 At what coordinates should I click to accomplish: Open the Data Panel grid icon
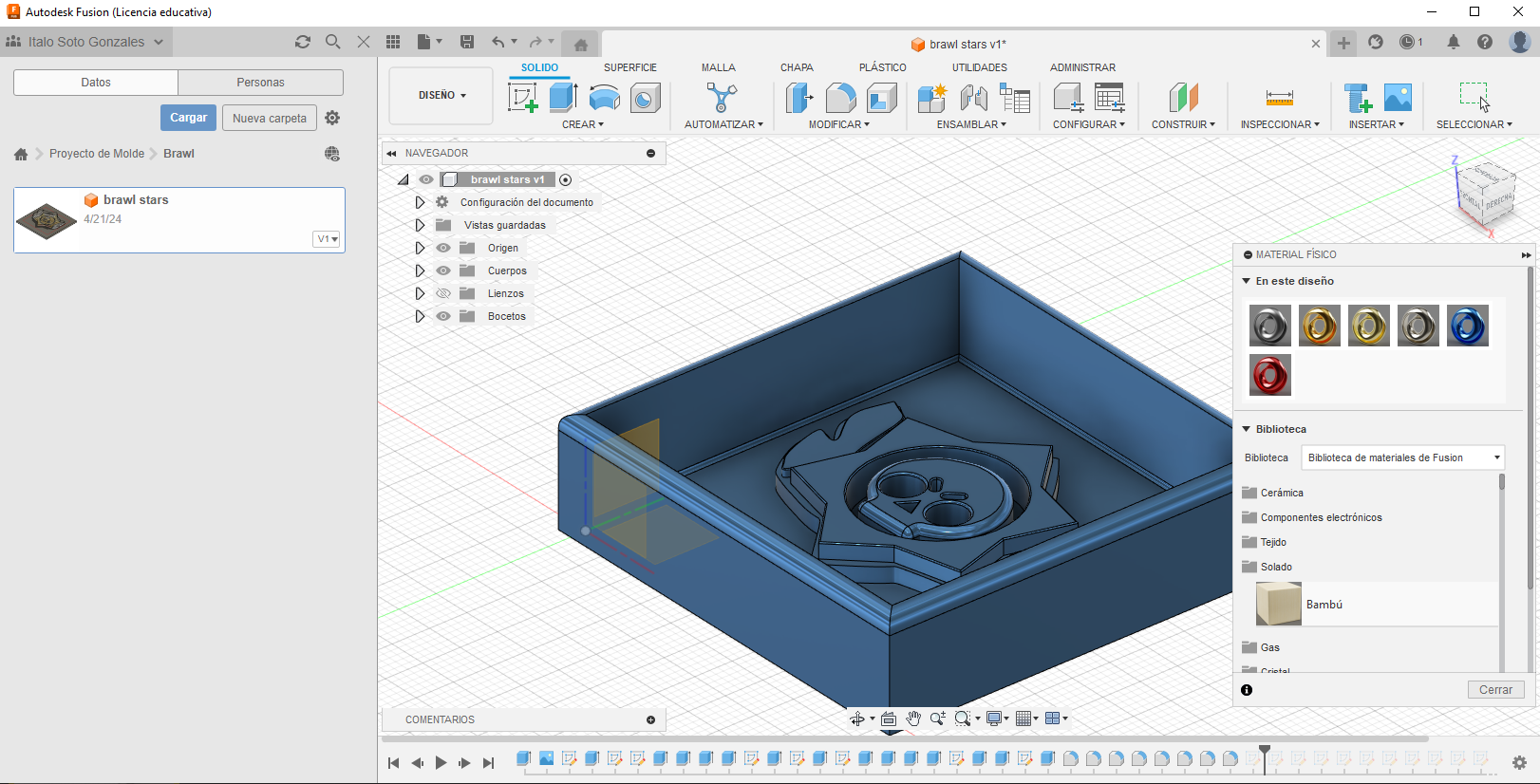tap(393, 42)
